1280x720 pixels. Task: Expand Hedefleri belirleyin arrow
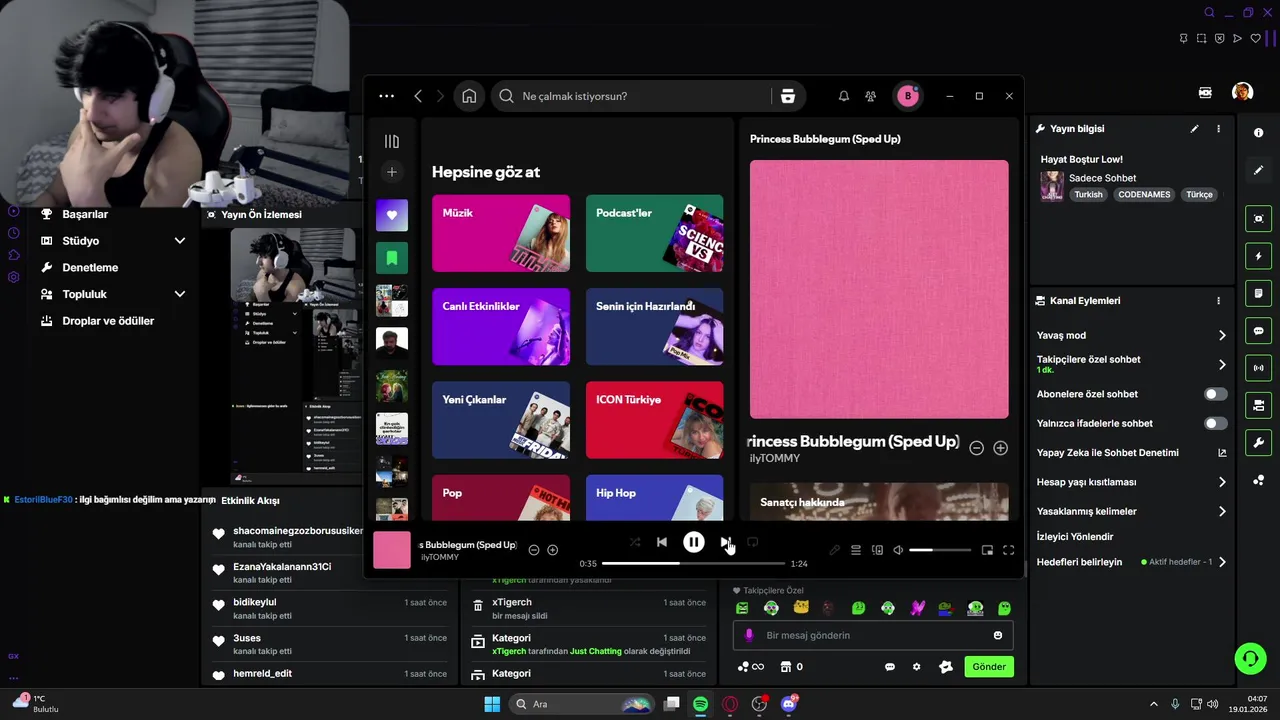pyautogui.click(x=1222, y=562)
